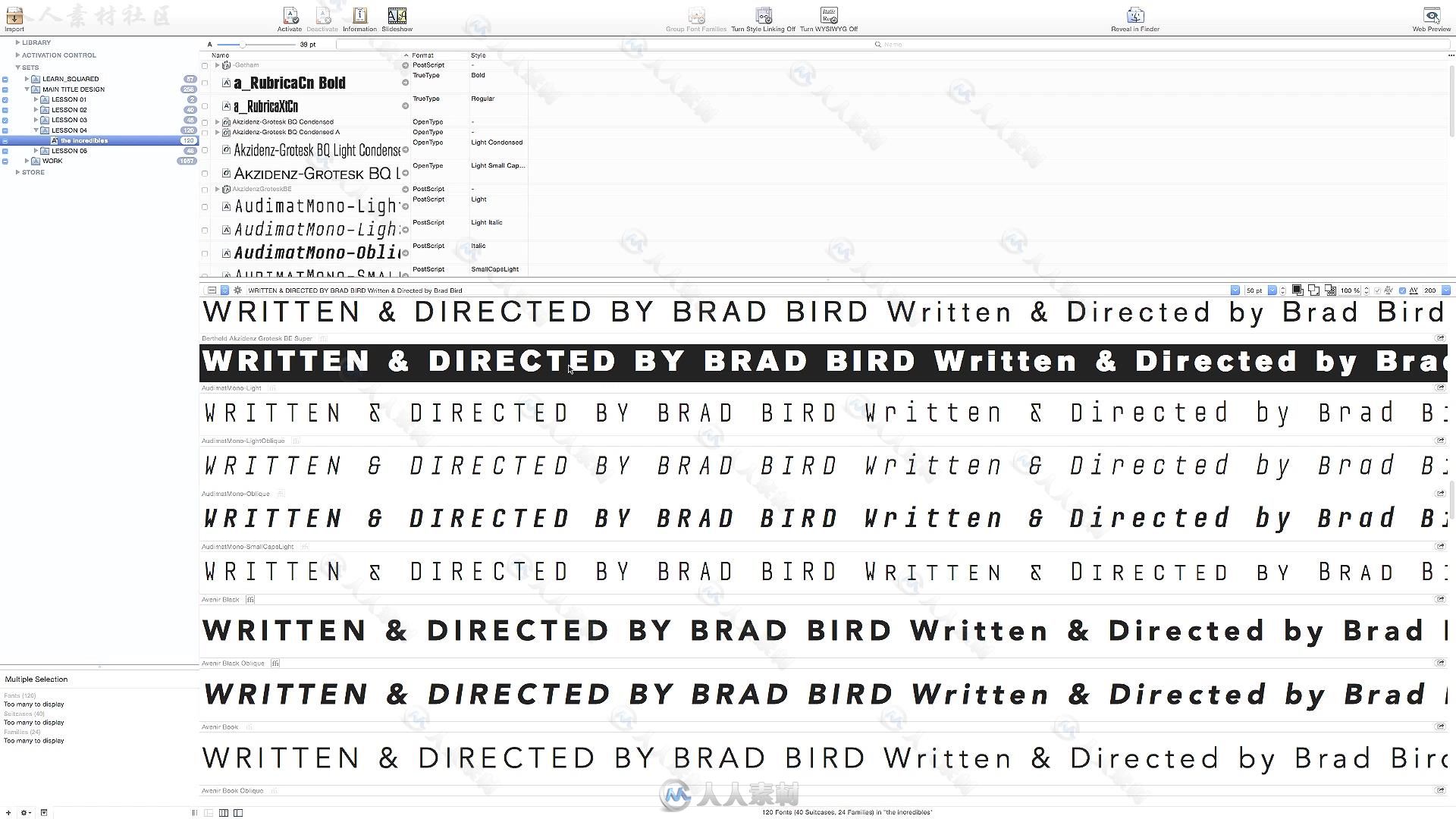Toggle the tracking checkbox next to 200

[1402, 290]
